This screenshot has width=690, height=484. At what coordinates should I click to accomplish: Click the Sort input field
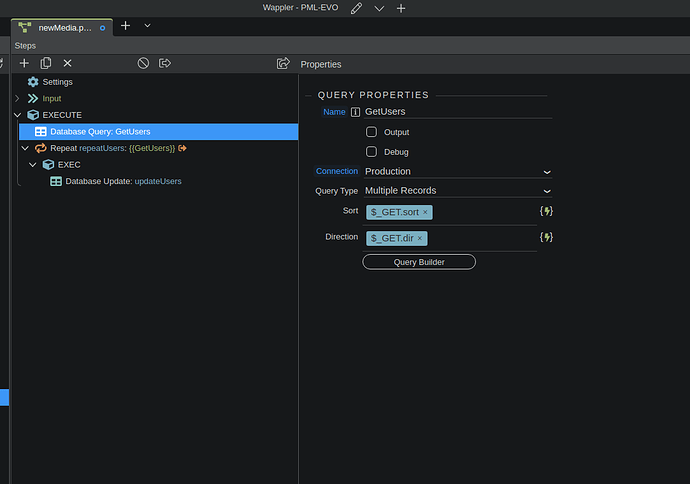point(450,213)
